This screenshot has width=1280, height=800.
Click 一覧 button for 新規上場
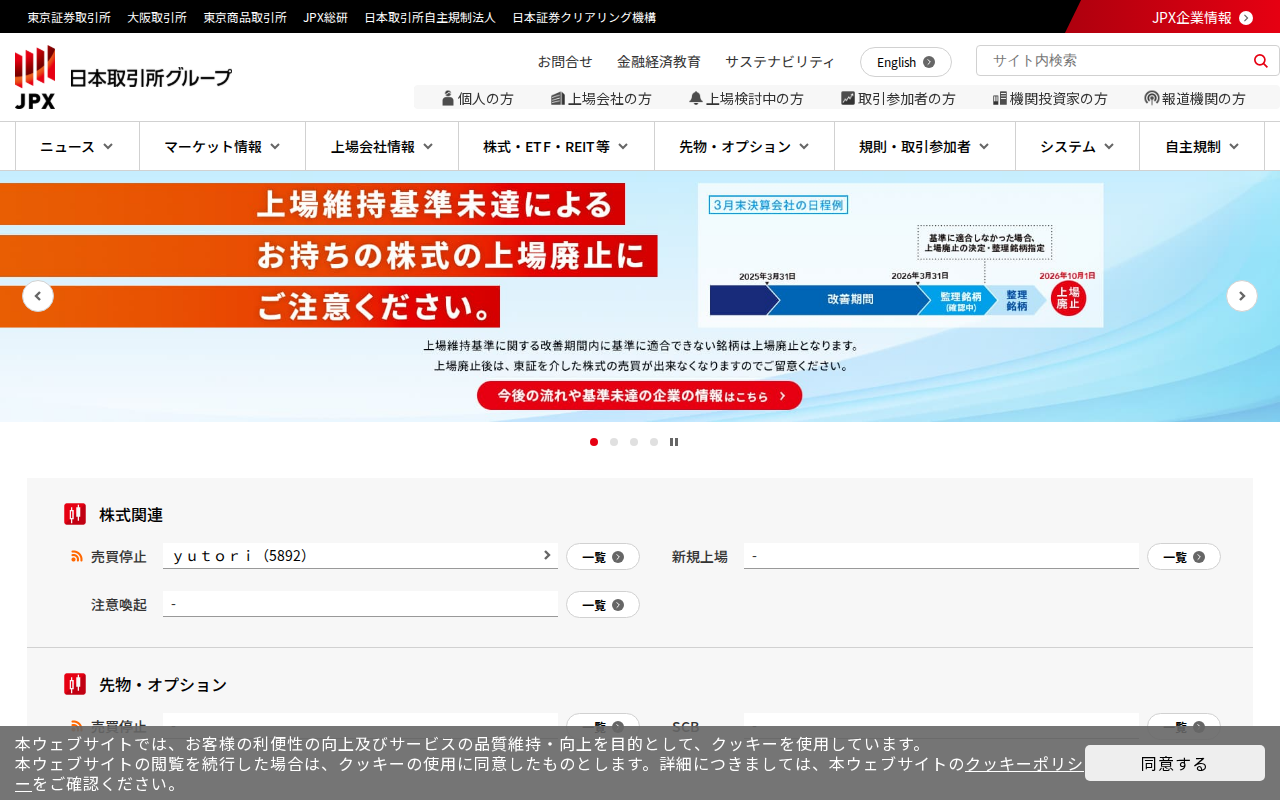tap(1184, 557)
